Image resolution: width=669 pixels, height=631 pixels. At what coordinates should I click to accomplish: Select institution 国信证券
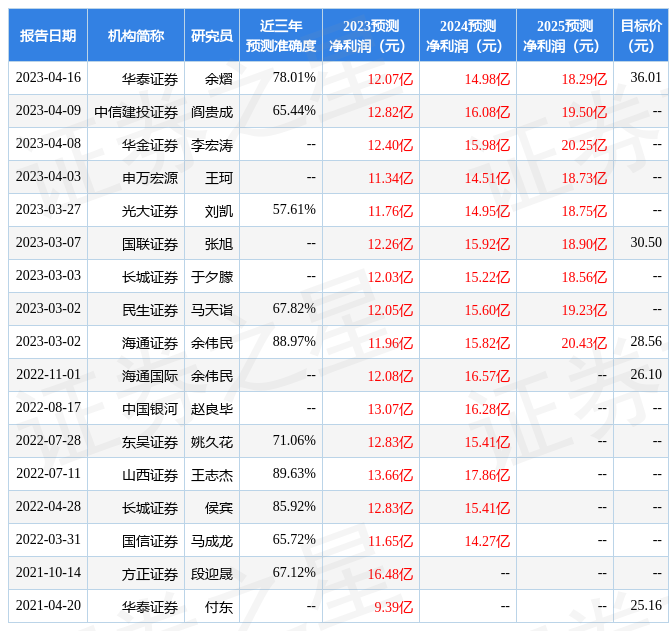150,541
